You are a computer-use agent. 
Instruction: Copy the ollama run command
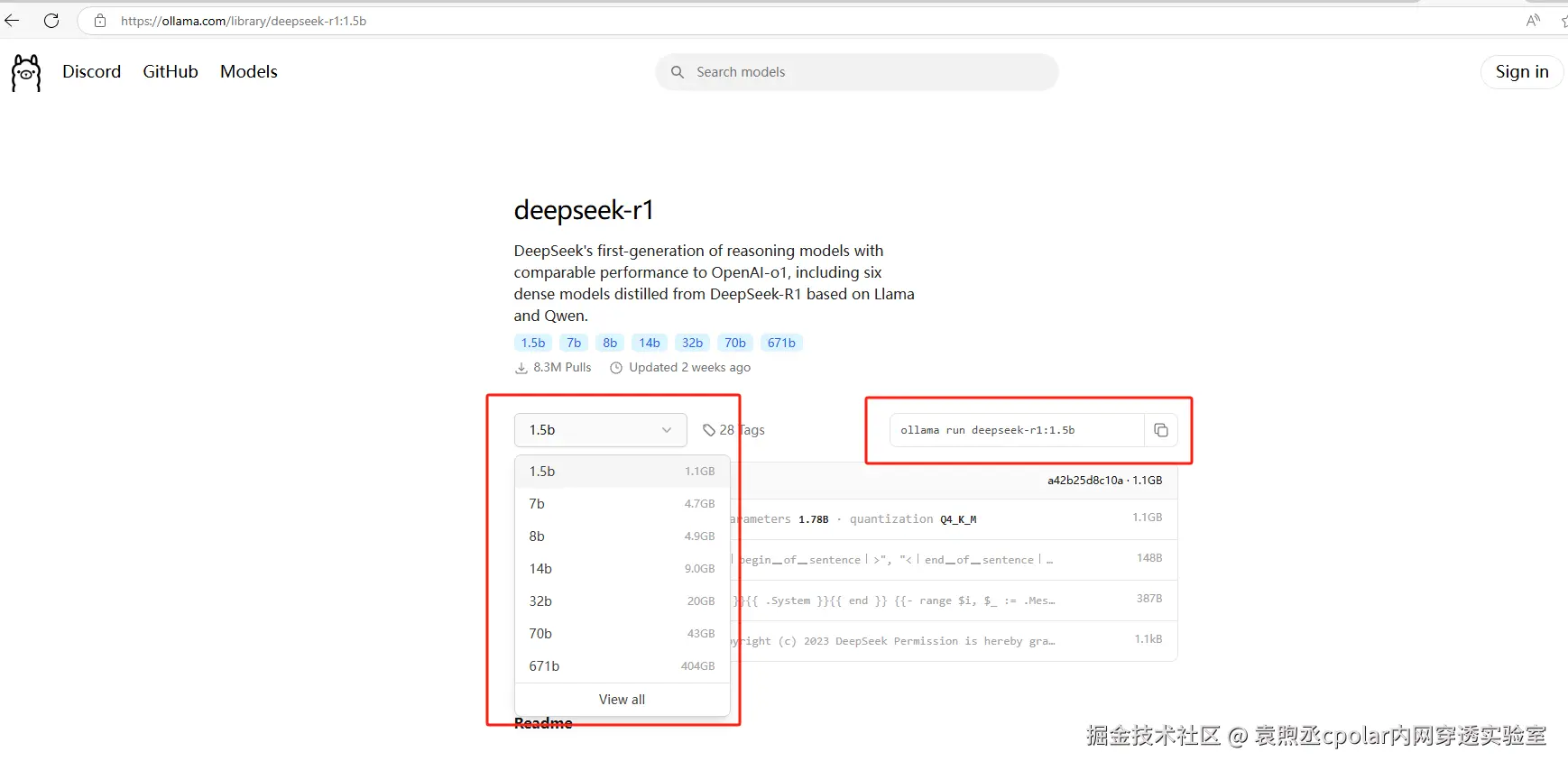coord(1161,430)
